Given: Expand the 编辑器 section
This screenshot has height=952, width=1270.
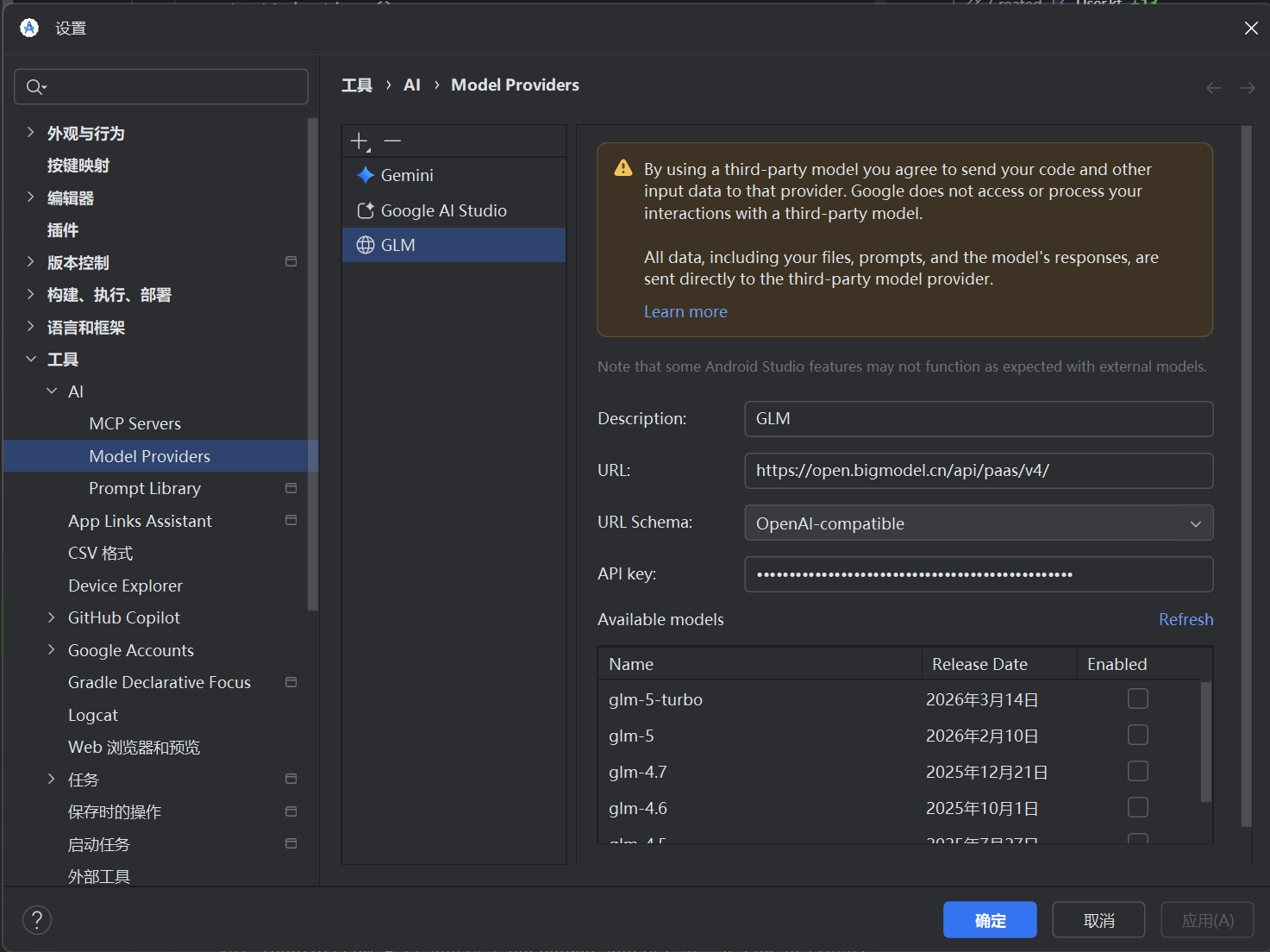Looking at the screenshot, I should click(x=31, y=197).
